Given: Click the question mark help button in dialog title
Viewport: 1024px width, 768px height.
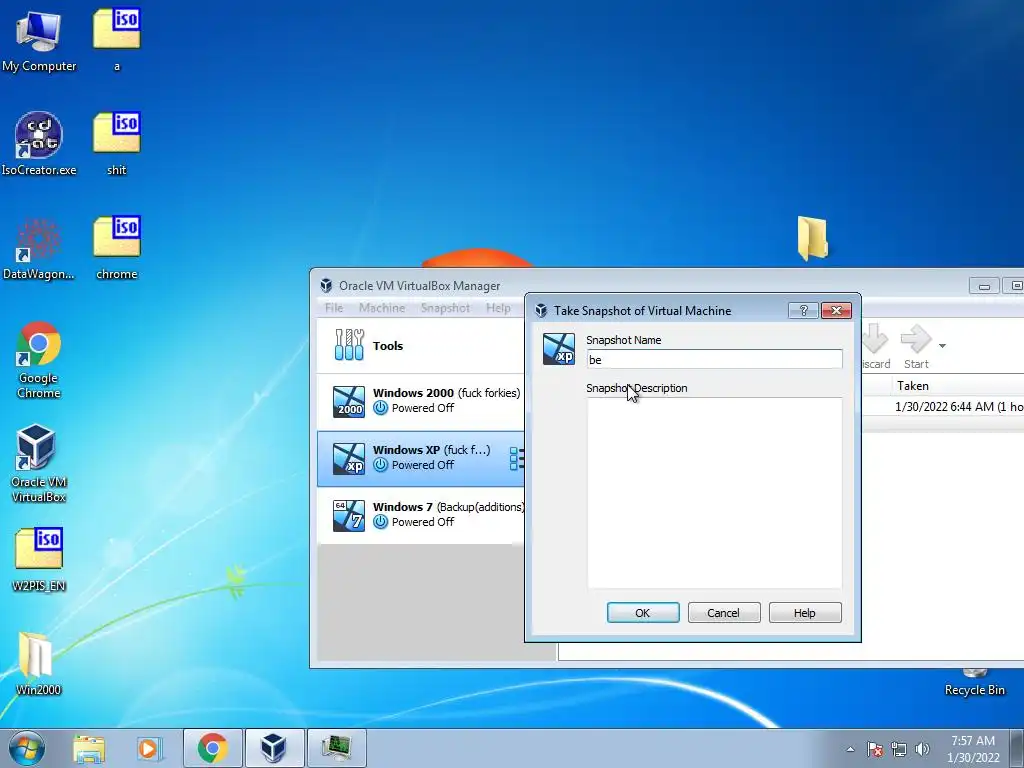Looking at the screenshot, I should click(x=804, y=310).
